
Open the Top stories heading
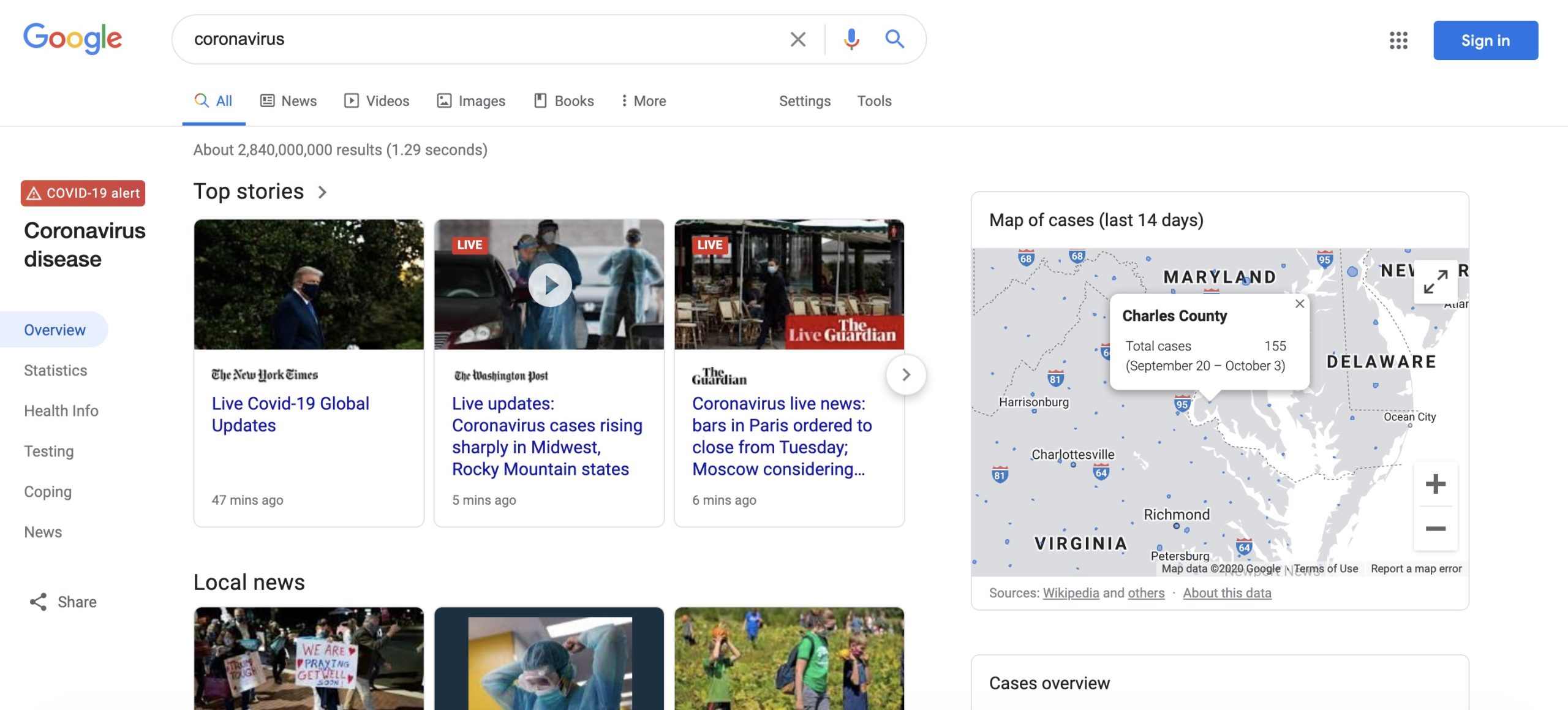click(249, 192)
